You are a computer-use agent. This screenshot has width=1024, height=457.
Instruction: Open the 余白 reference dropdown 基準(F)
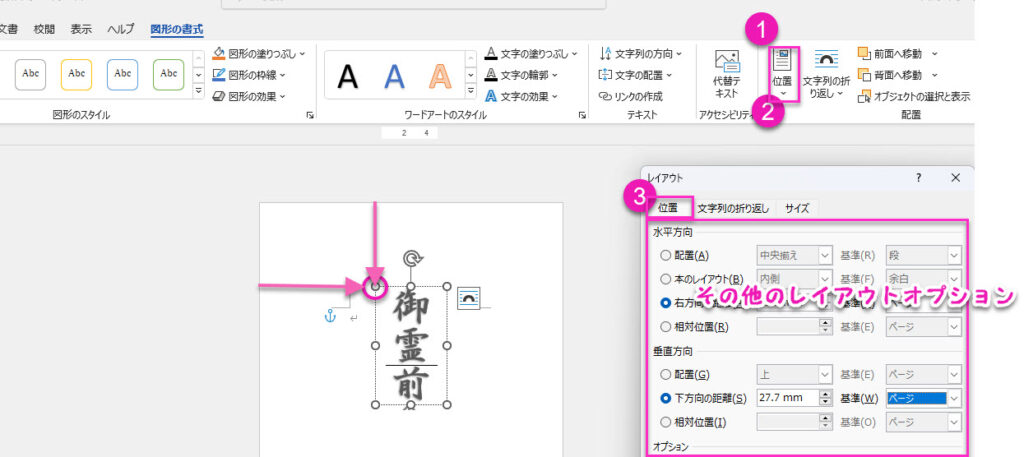[x=923, y=279]
